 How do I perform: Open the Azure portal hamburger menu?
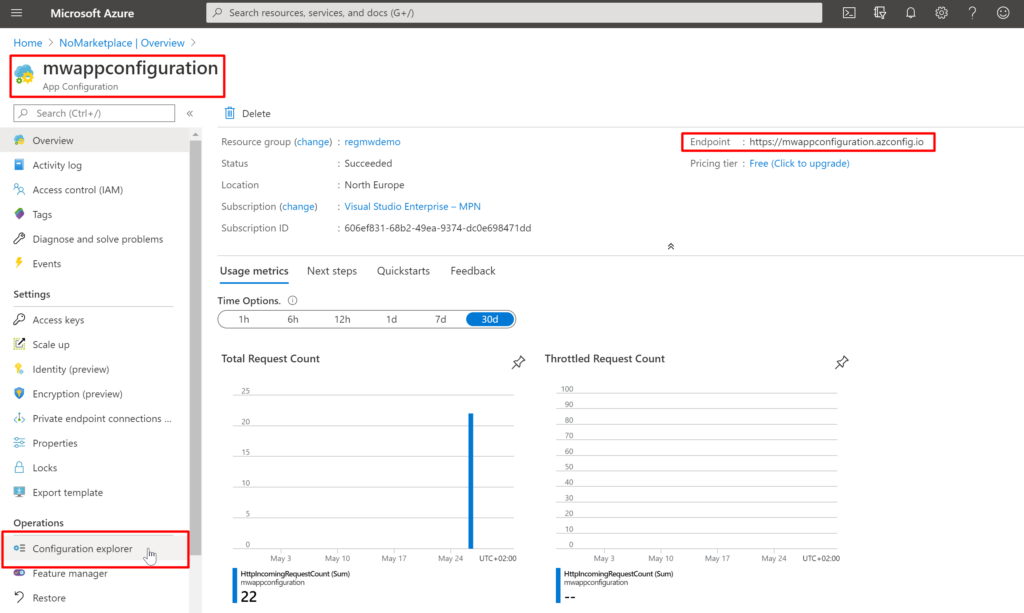click(x=16, y=12)
